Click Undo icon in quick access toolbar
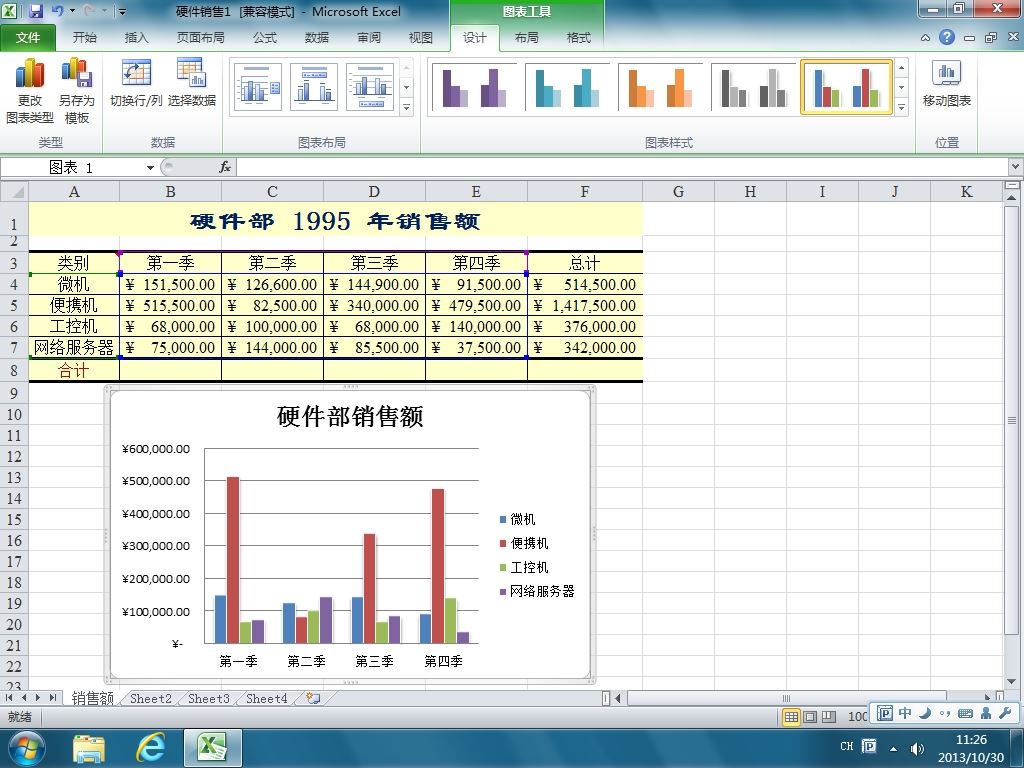 [58, 11]
